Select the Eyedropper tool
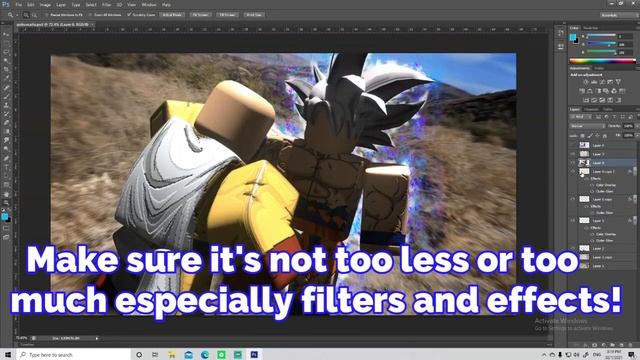Viewport: 640px width, 360px height. point(6,78)
